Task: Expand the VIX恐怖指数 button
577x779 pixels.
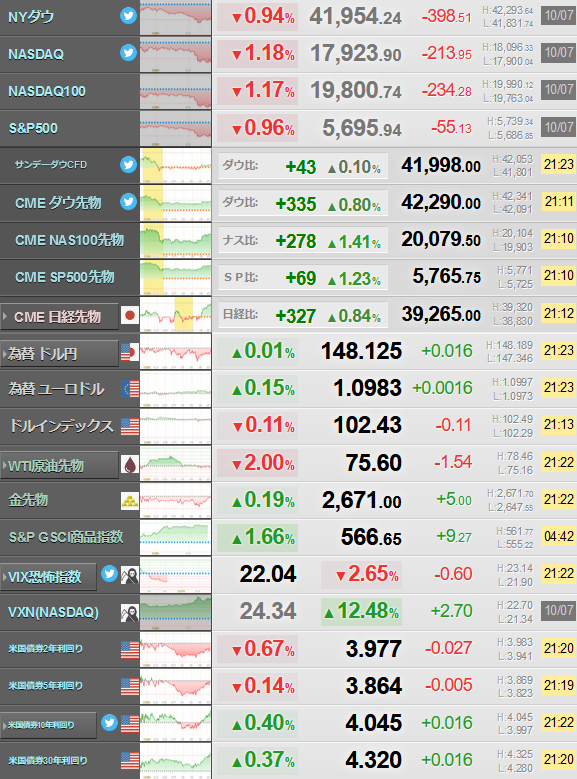Action: click(48, 577)
